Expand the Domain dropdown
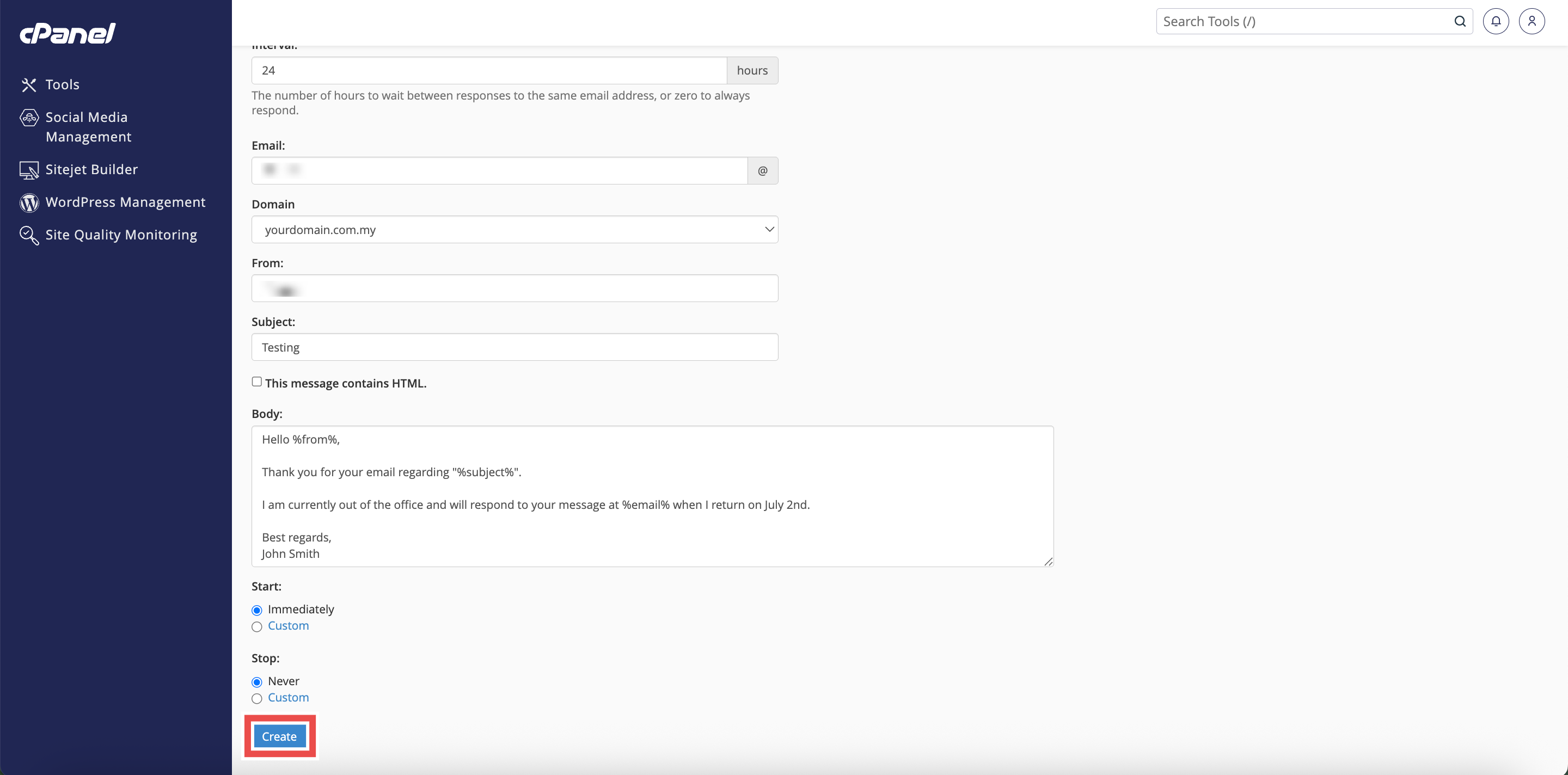 [x=514, y=230]
